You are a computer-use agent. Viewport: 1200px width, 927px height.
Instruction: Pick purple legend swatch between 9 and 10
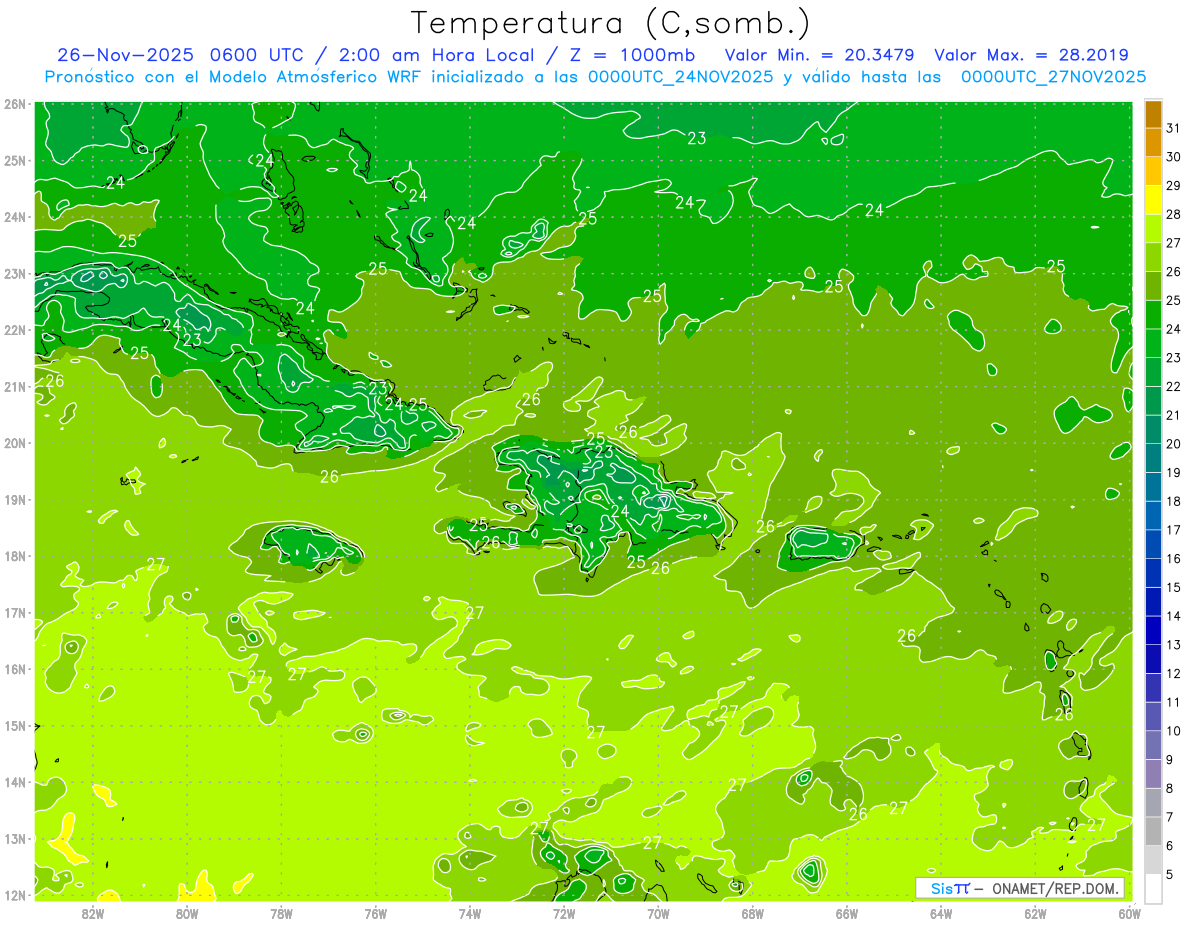[1153, 745]
